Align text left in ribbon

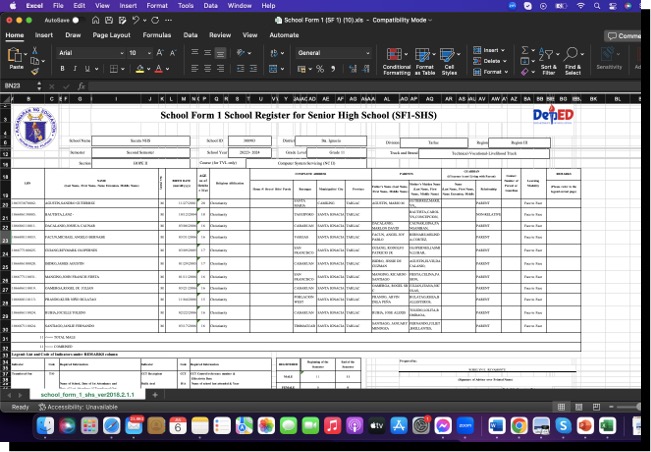point(195,69)
